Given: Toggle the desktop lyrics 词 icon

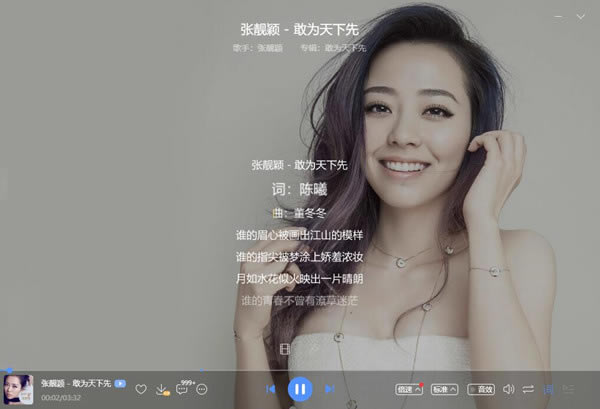Looking at the screenshot, I should (x=548, y=389).
